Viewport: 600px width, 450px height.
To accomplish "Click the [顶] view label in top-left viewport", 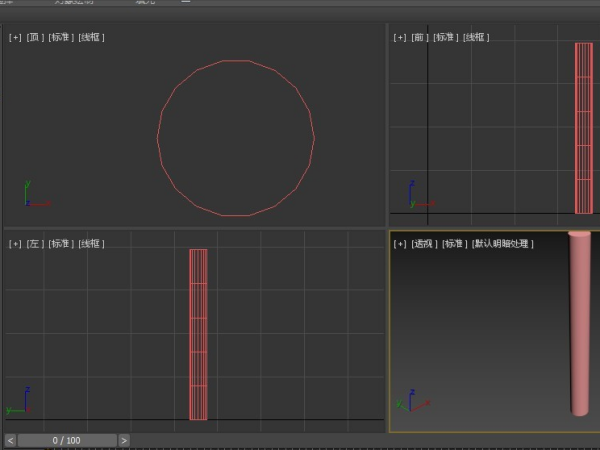I will (x=35, y=37).
